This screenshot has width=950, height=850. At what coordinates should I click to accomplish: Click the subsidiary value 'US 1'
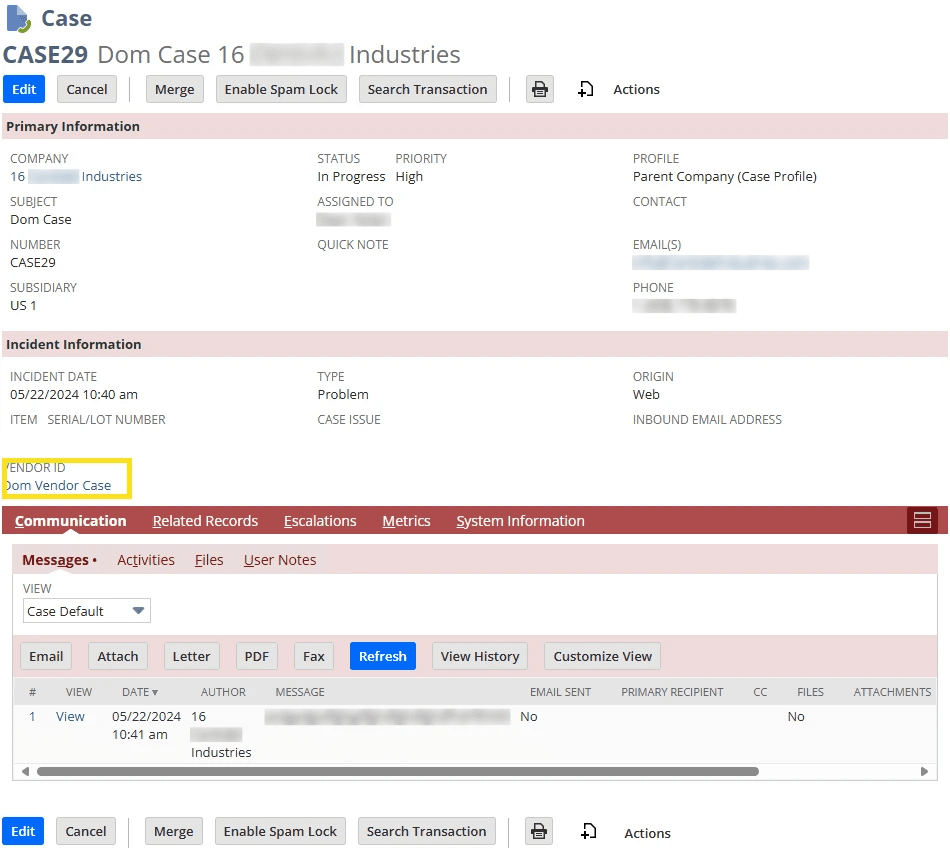coord(23,305)
